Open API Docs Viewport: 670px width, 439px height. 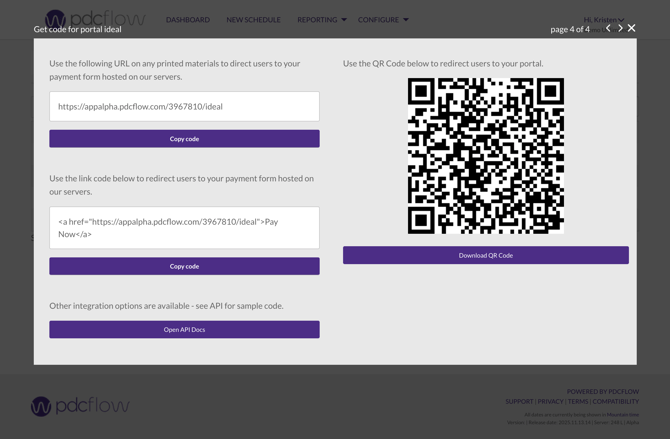(184, 330)
